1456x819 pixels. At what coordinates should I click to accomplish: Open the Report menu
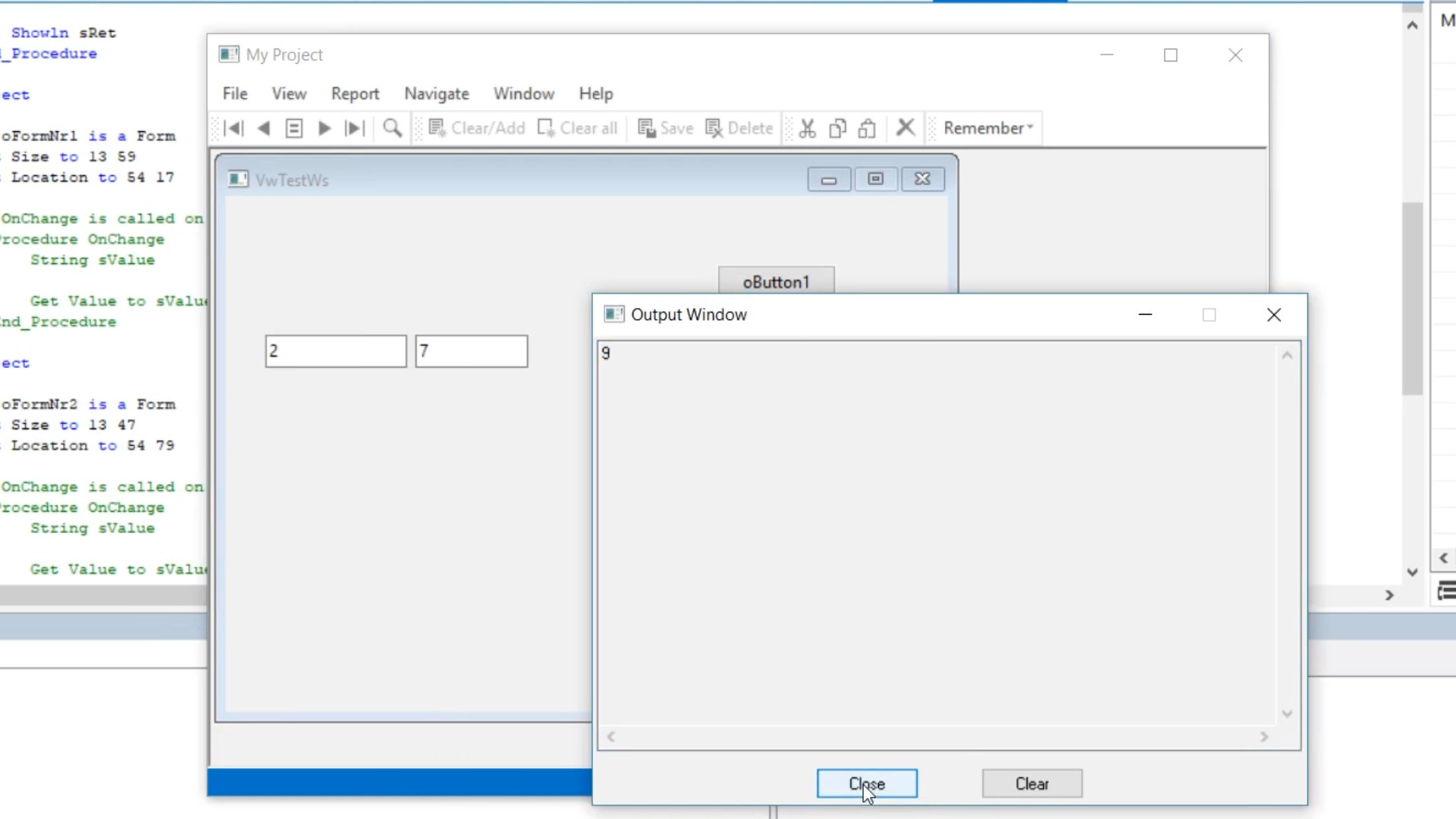(355, 94)
